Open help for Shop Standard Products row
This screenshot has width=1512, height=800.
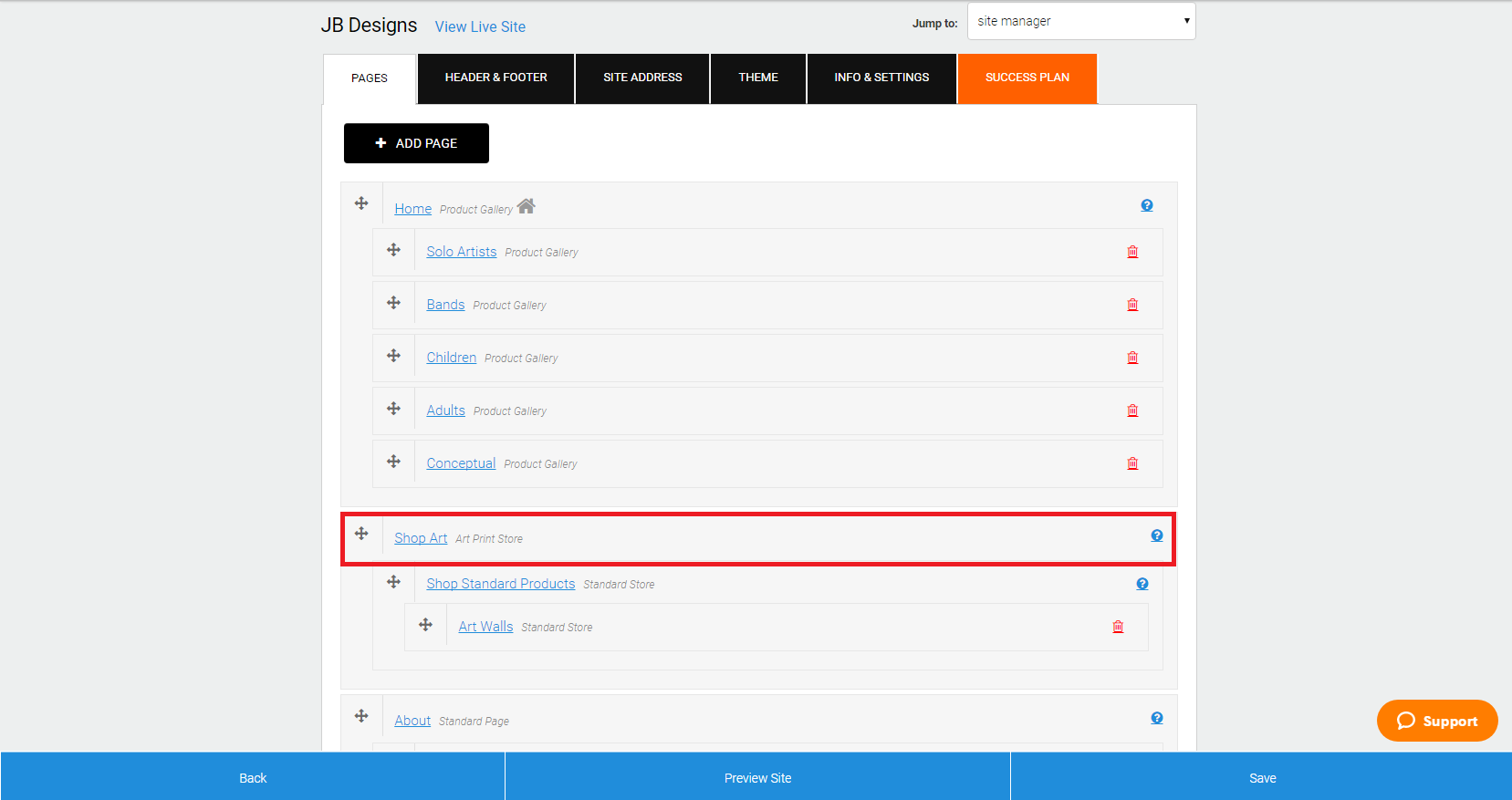[1142, 584]
